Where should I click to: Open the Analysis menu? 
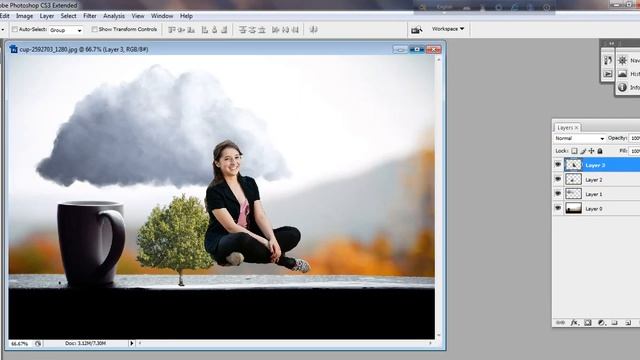pyautogui.click(x=114, y=16)
